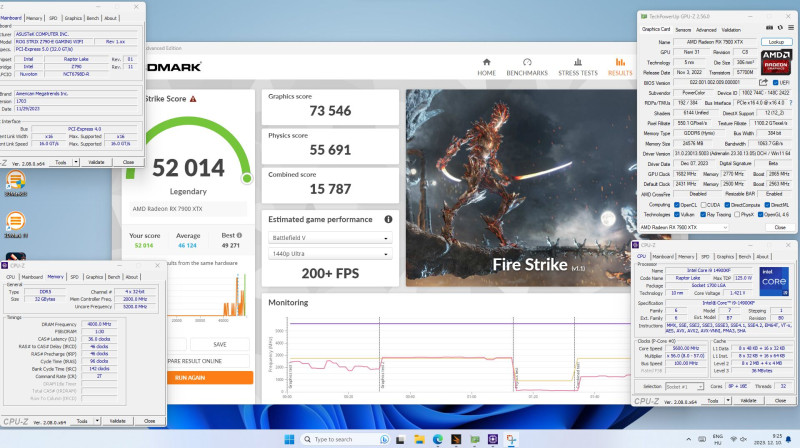Open the Bench tab in the Memory CPU-Z window

[114, 277]
